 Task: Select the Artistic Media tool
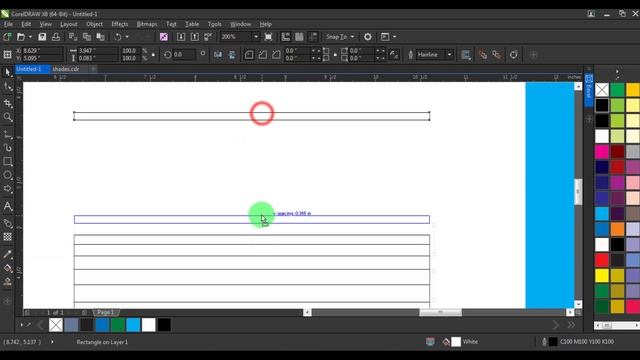point(7,148)
